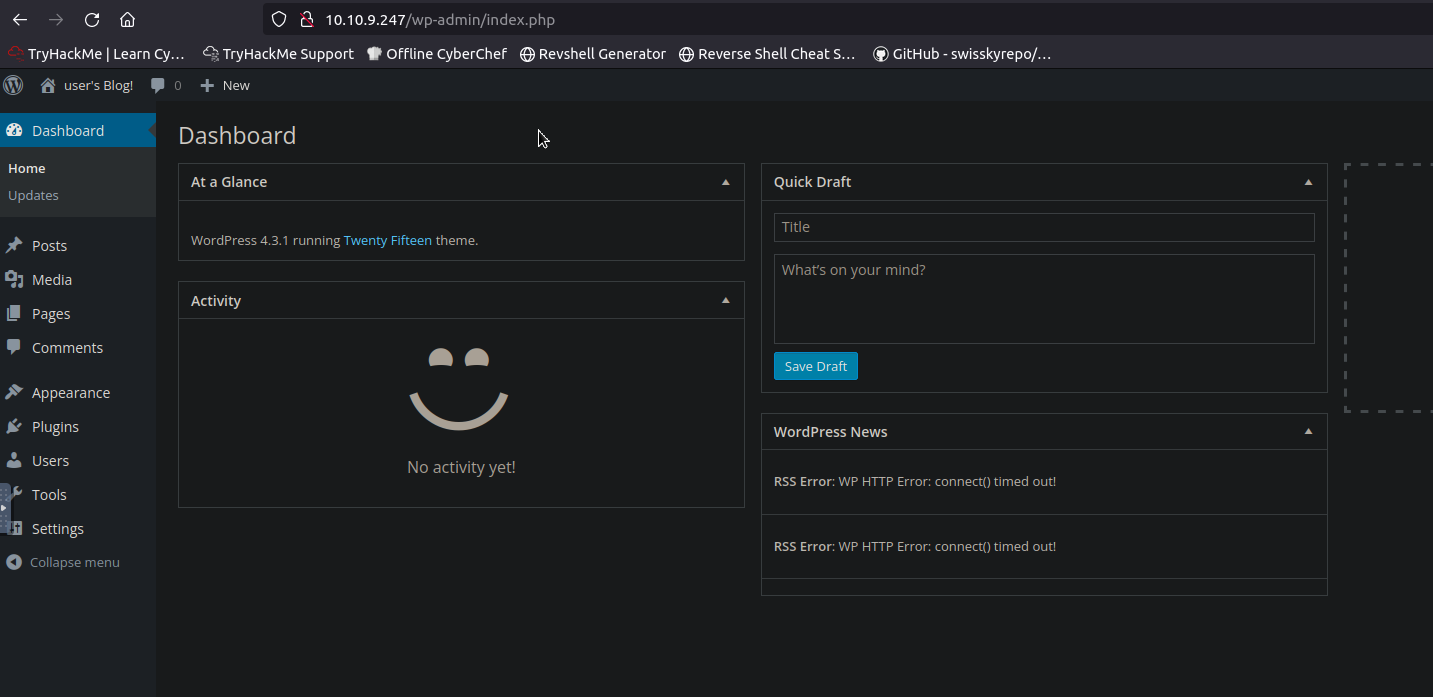Click the Save Draft button
This screenshot has width=1433, height=697.
coord(815,366)
